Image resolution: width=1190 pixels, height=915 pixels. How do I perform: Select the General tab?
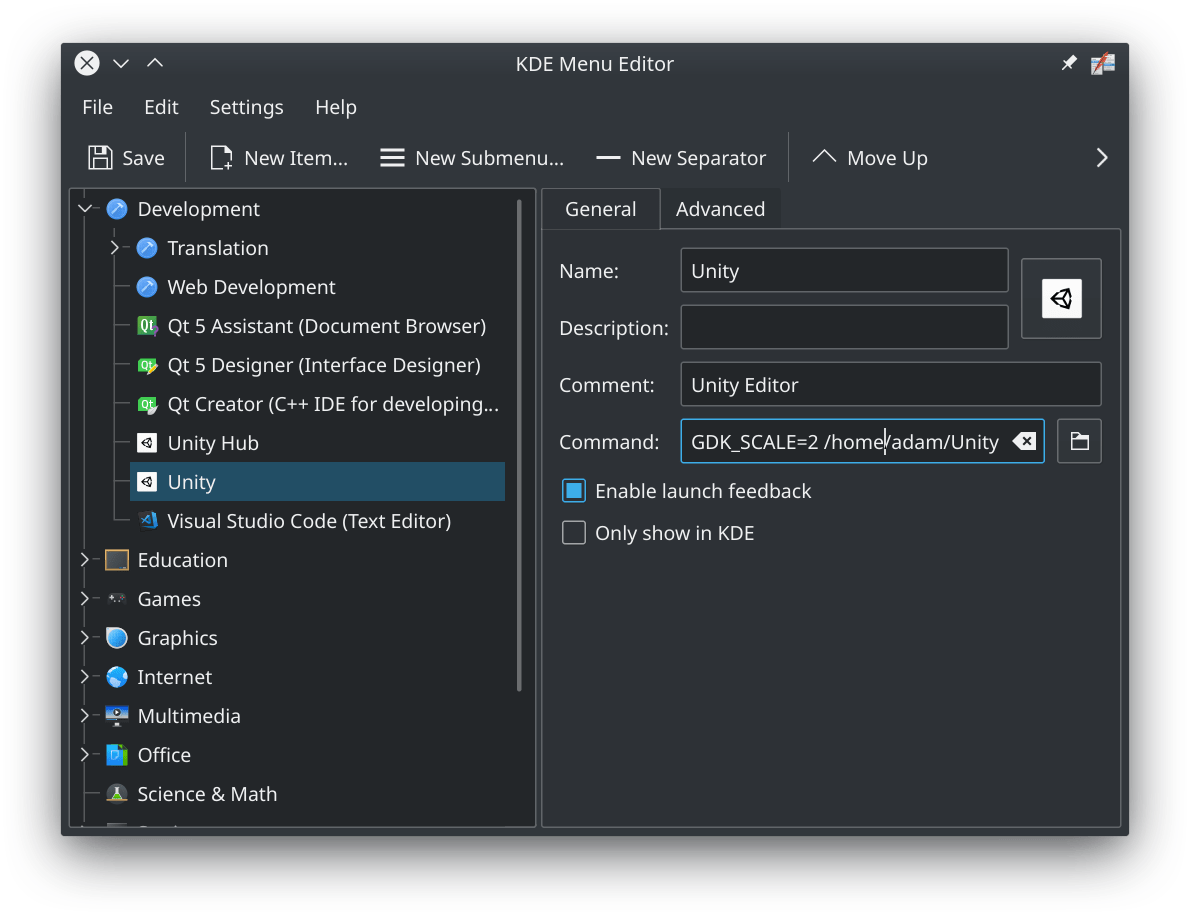tap(600, 209)
